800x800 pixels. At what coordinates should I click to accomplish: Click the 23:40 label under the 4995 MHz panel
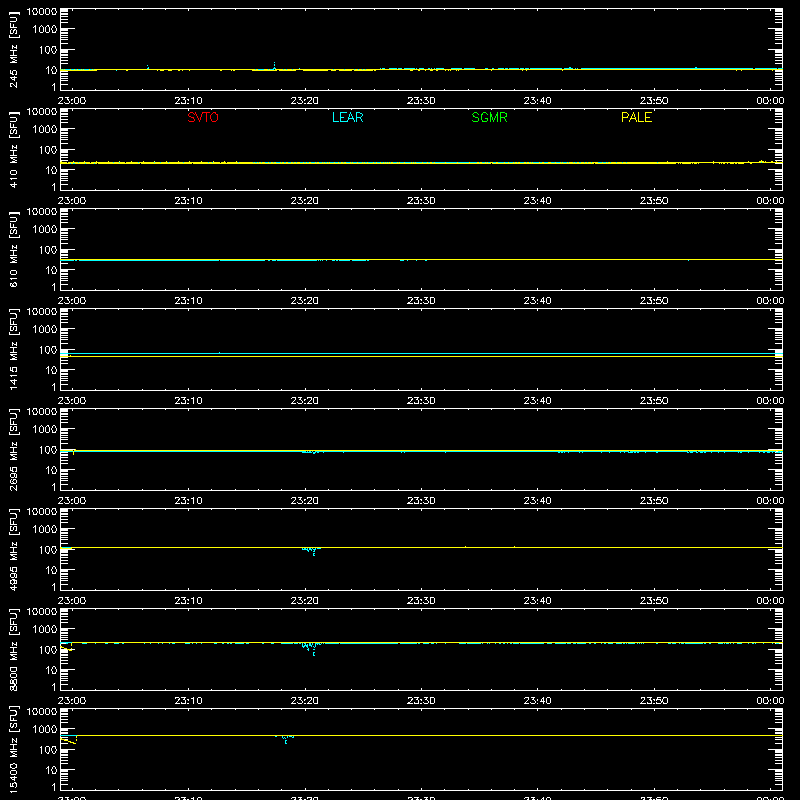[537, 601]
